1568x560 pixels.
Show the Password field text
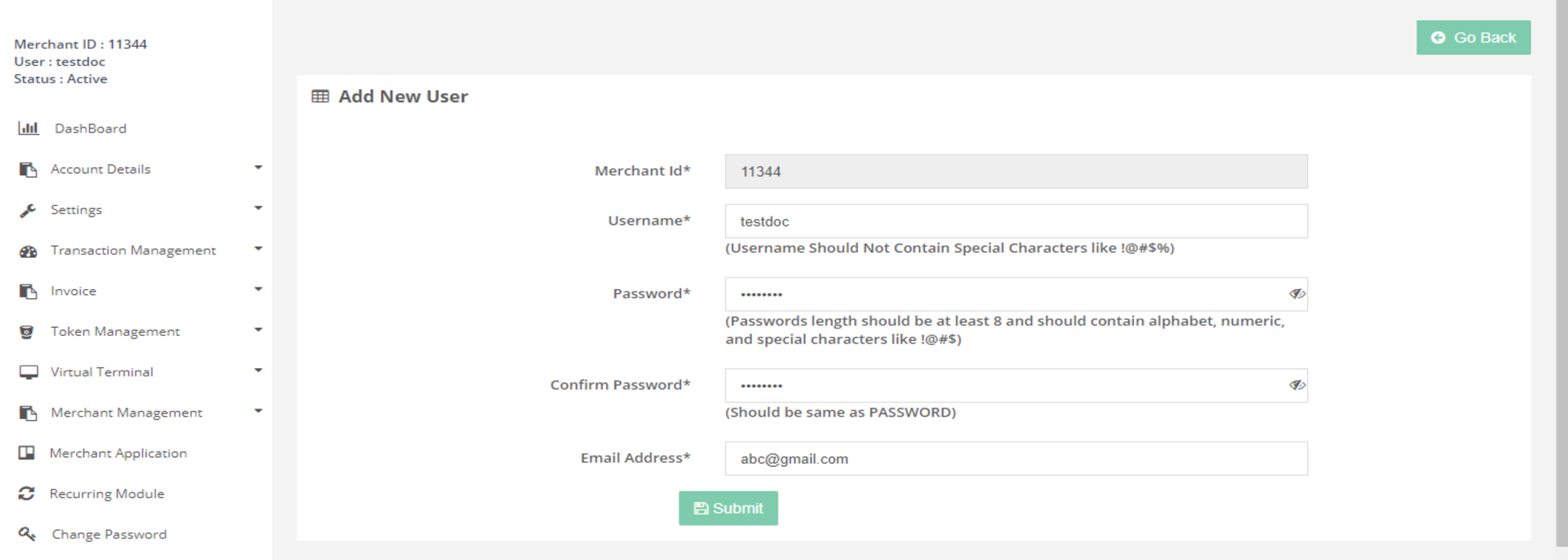pyautogui.click(x=1296, y=294)
